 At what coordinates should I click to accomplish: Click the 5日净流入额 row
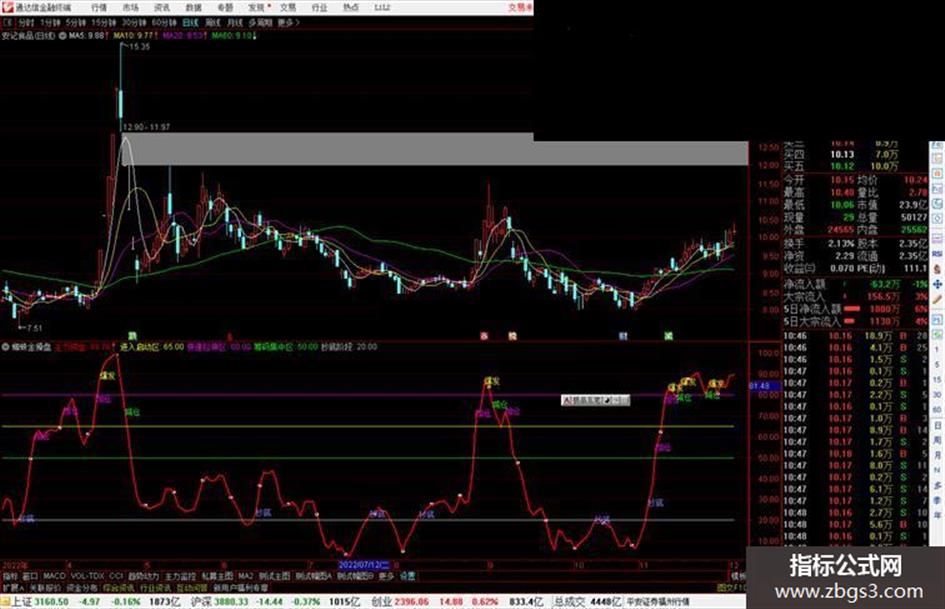coord(856,309)
